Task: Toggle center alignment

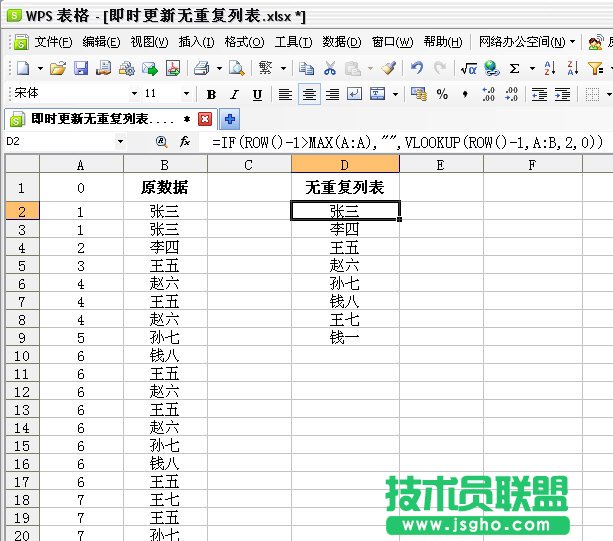Action: point(309,94)
